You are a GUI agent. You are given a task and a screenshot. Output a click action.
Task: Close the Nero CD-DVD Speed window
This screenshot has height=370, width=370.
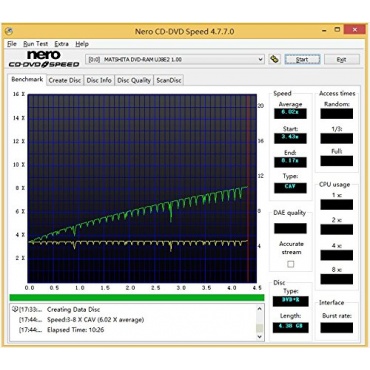[355, 30]
